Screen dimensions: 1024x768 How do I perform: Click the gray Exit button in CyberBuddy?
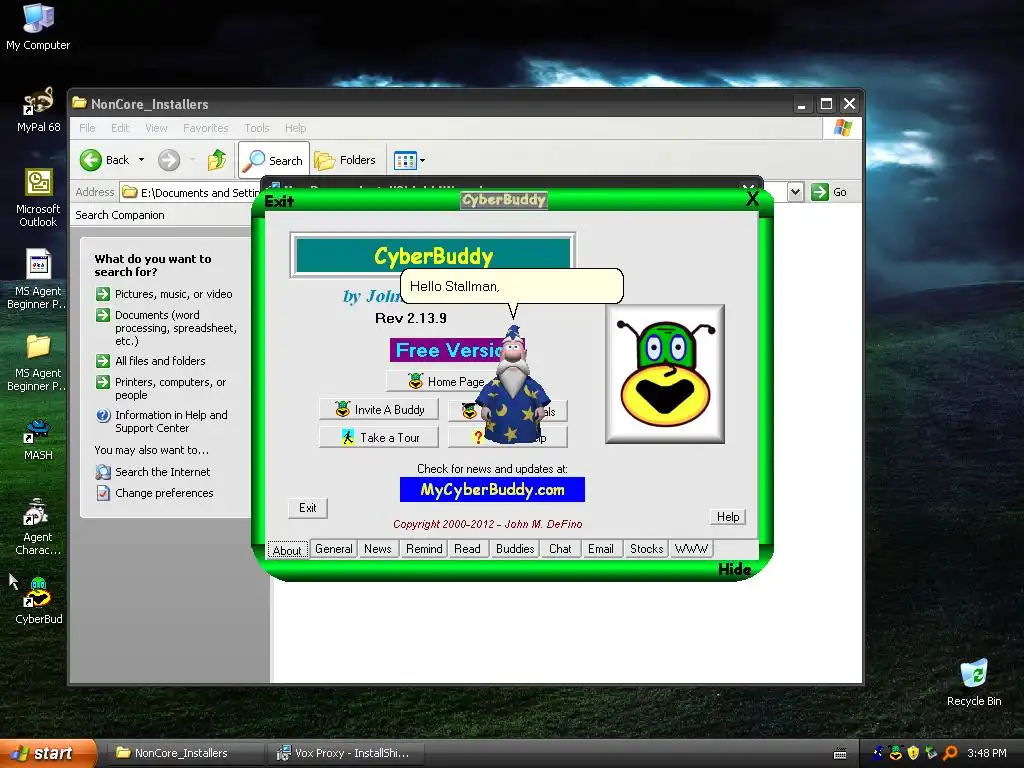point(308,508)
